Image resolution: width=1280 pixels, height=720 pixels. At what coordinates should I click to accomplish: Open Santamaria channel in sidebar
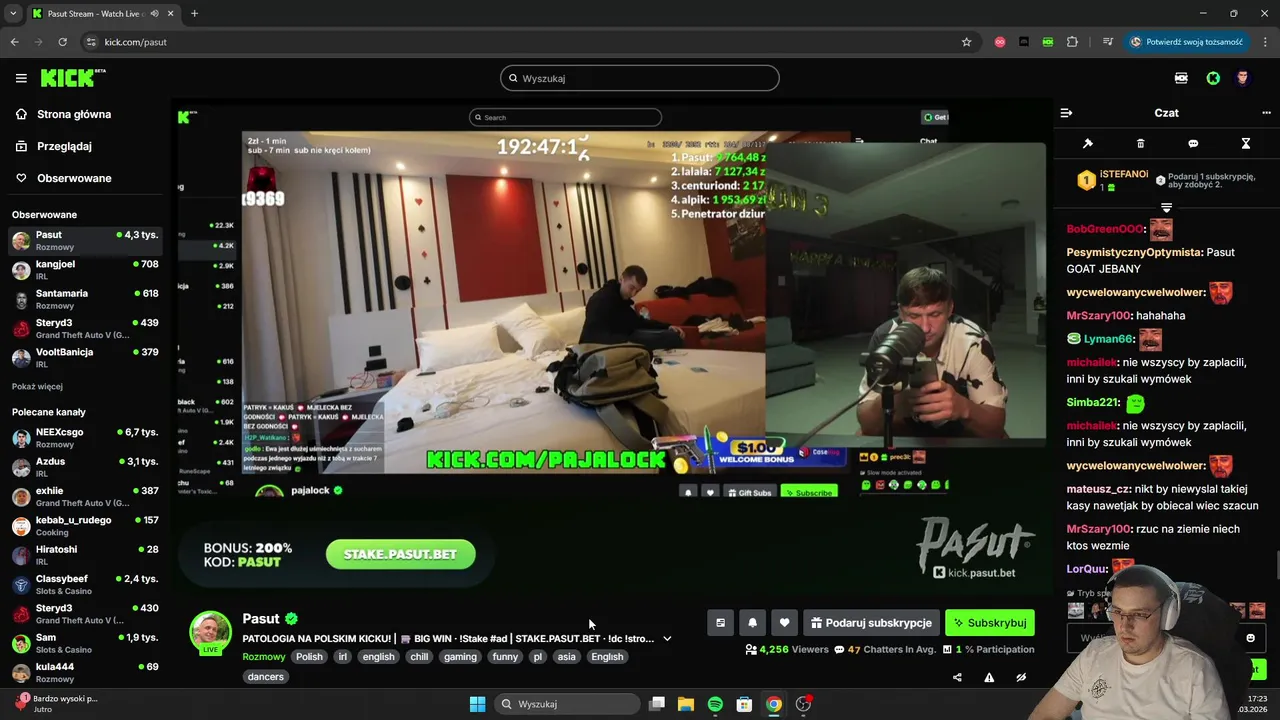[85, 299]
